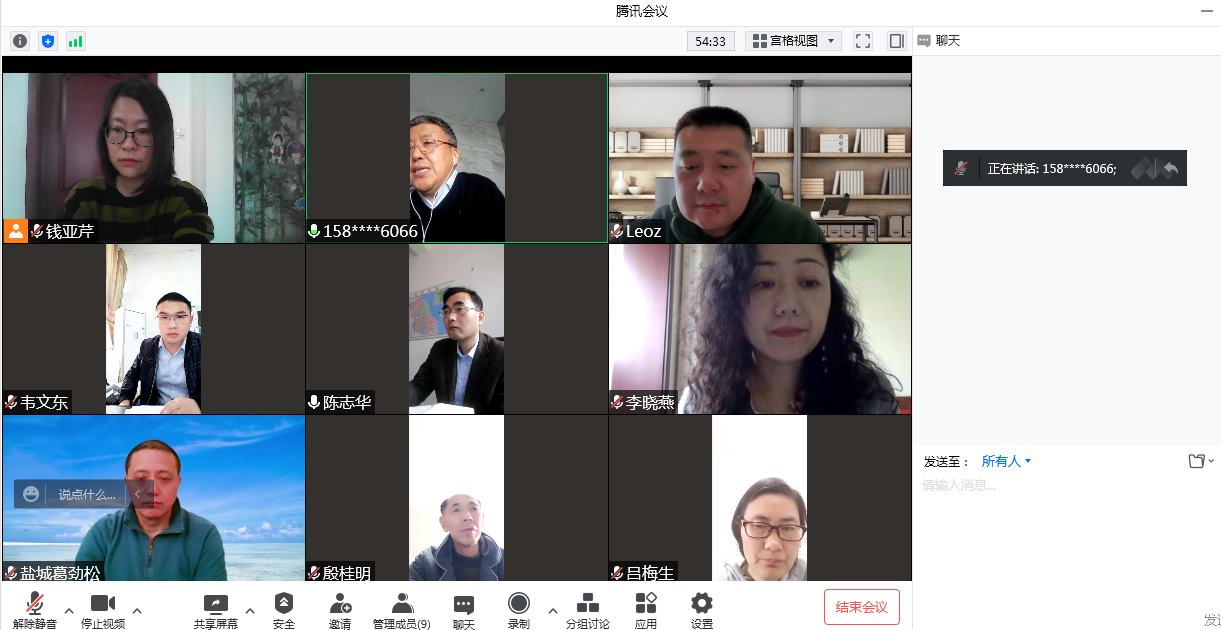Open the 邀请 invite dialog
This screenshot has height=630, width=1221.
pos(340,609)
